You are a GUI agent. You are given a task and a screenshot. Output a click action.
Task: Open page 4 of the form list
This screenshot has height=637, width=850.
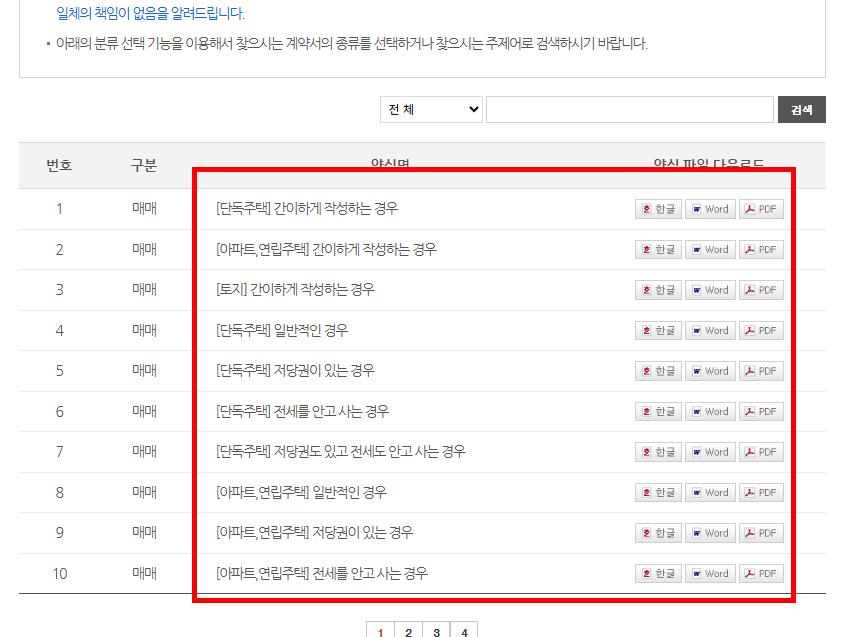(x=464, y=631)
